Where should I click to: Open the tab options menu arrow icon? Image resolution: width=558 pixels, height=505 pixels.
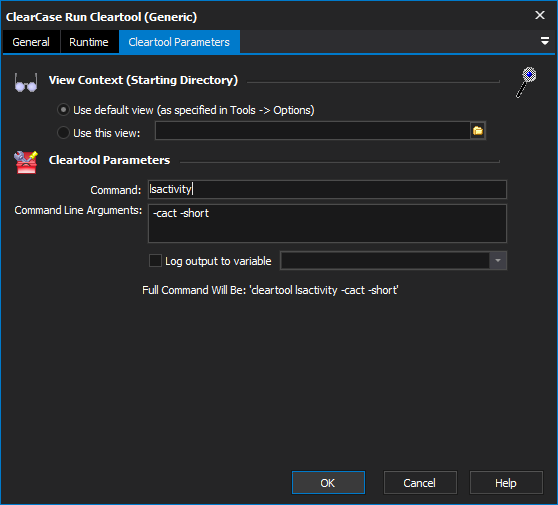[545, 41]
